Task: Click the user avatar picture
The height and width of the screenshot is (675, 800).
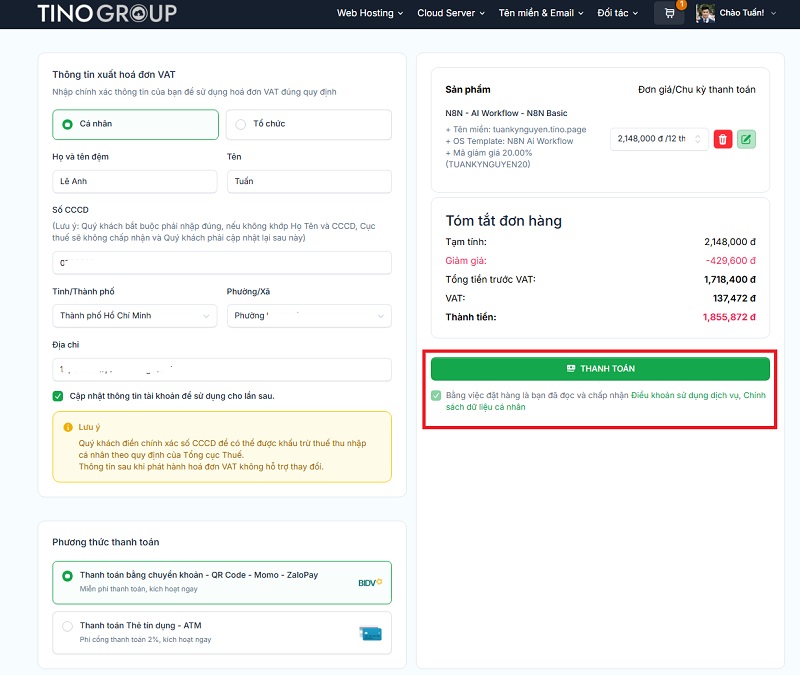Action: (705, 13)
